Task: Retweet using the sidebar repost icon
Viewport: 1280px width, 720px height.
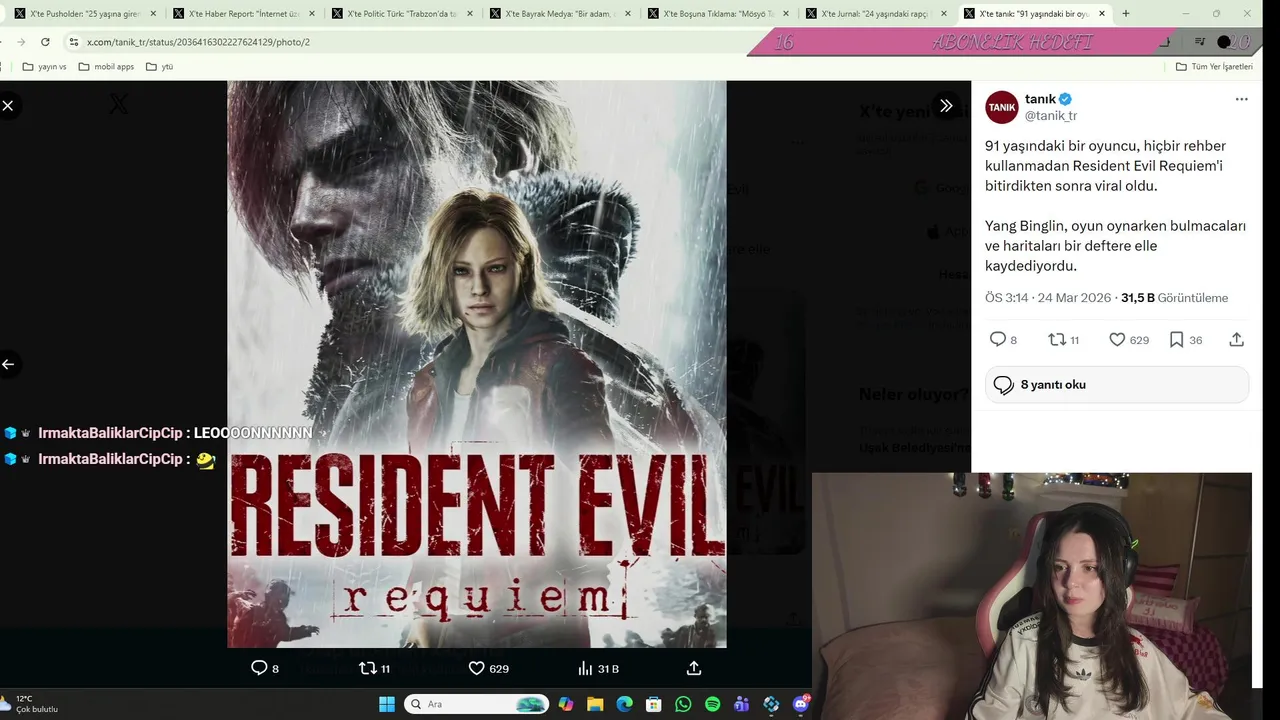Action: pyautogui.click(x=1056, y=340)
